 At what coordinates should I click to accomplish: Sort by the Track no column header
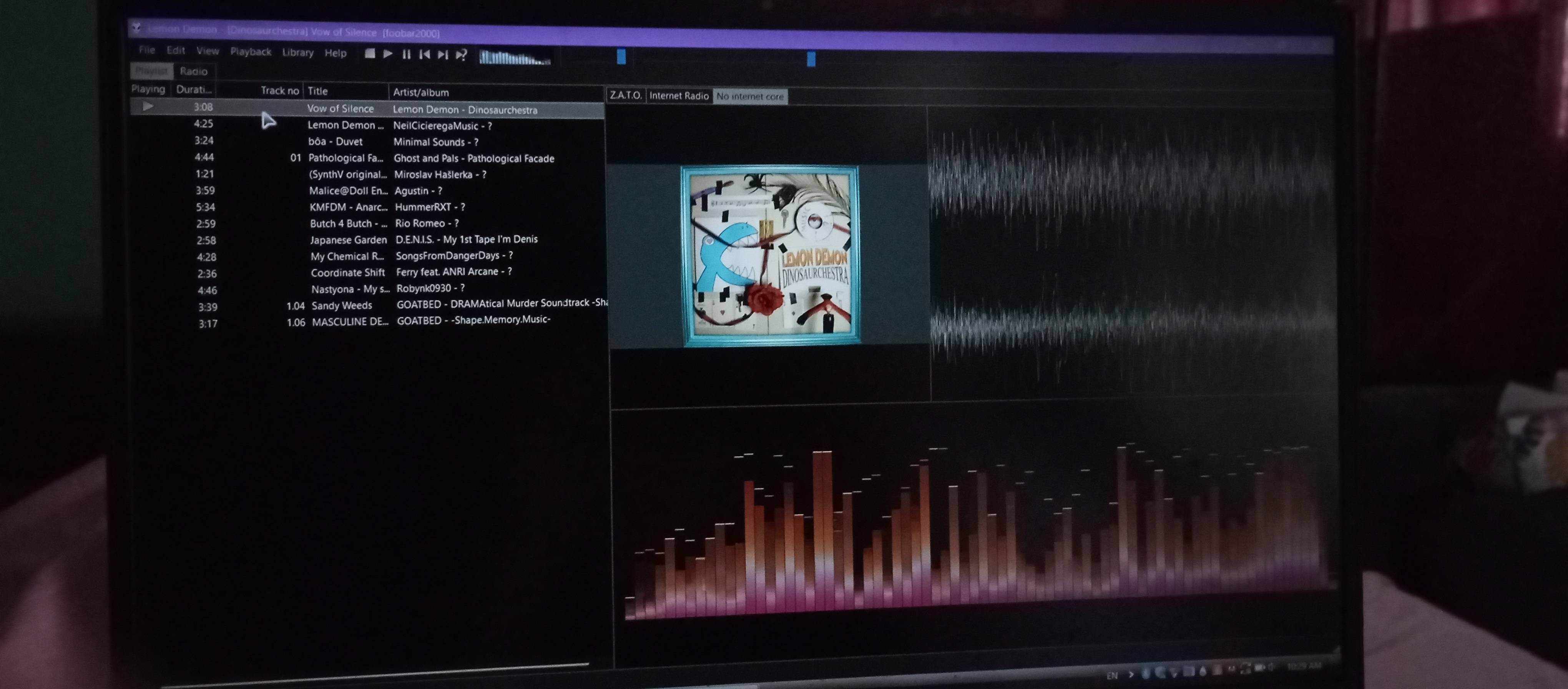pos(280,90)
